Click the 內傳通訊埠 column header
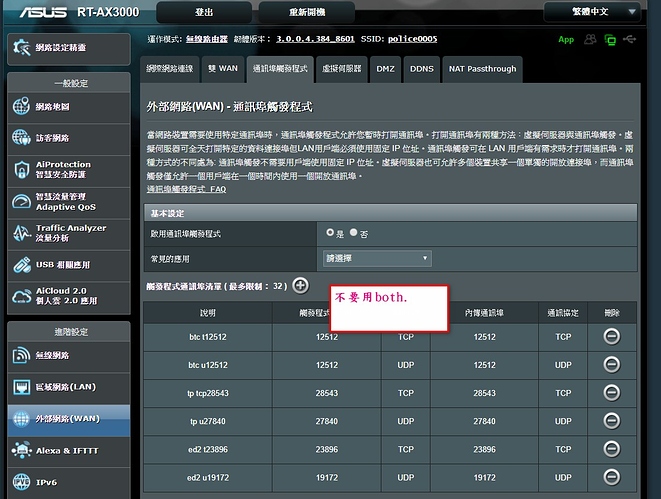This screenshot has width=661, height=499. 484,313
